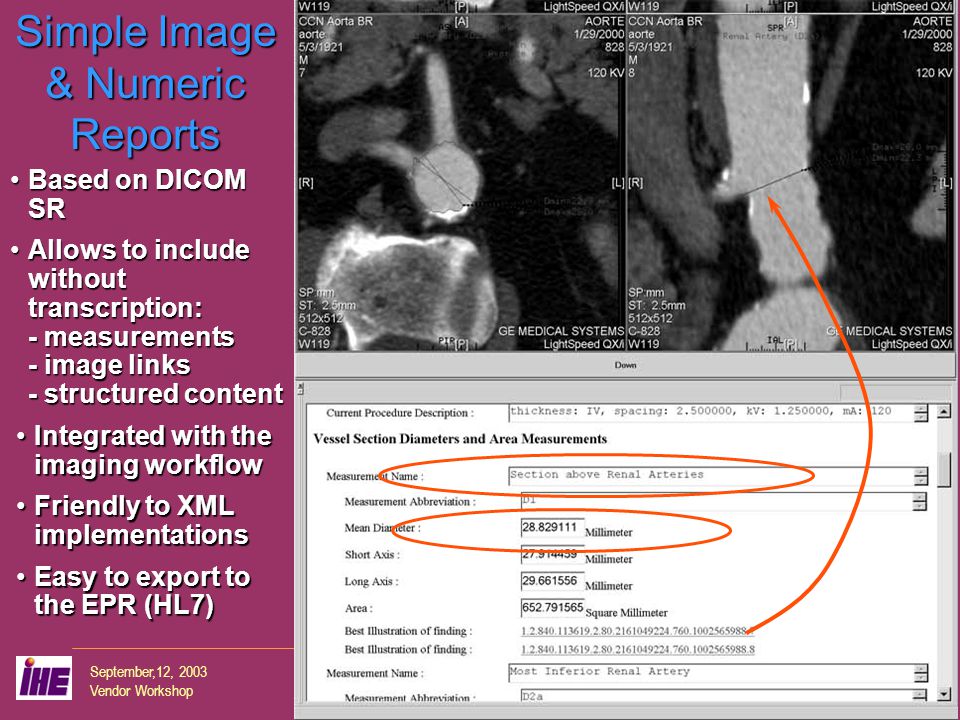Screen dimensions: 960x720
Task: Select the coronal aorta CT image numbered 8
Action: click(x=790, y=182)
